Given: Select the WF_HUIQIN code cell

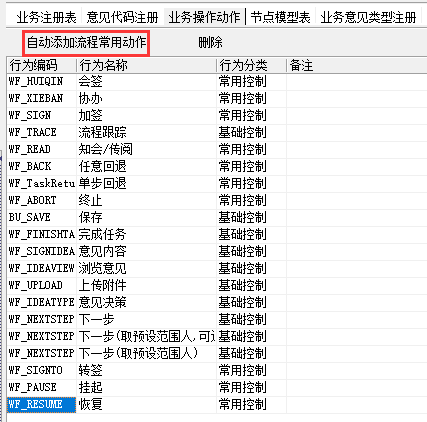Looking at the screenshot, I should pyautogui.click(x=41, y=82).
